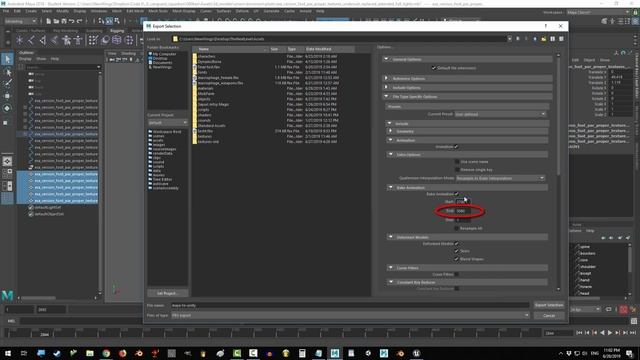The width and height of the screenshot is (640, 360).
Task: Toggle Deformed Models checkbox
Action: [x=456, y=244]
